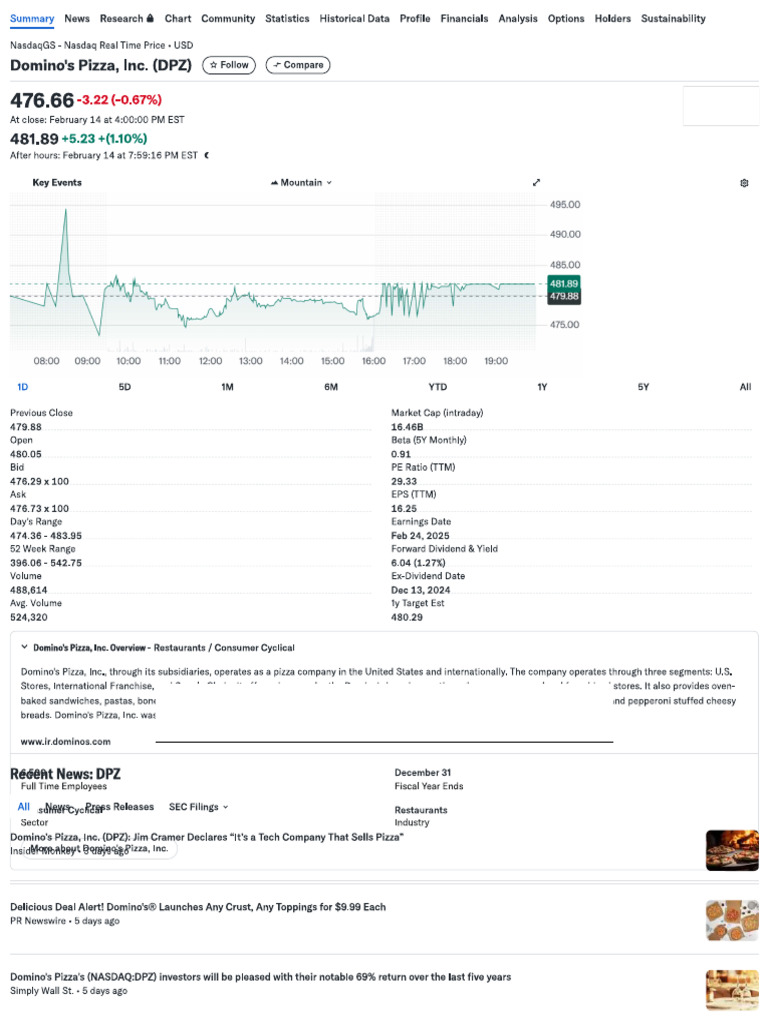The image size is (768, 1024).
Task: Expand the chart to full screen
Action: (x=536, y=183)
